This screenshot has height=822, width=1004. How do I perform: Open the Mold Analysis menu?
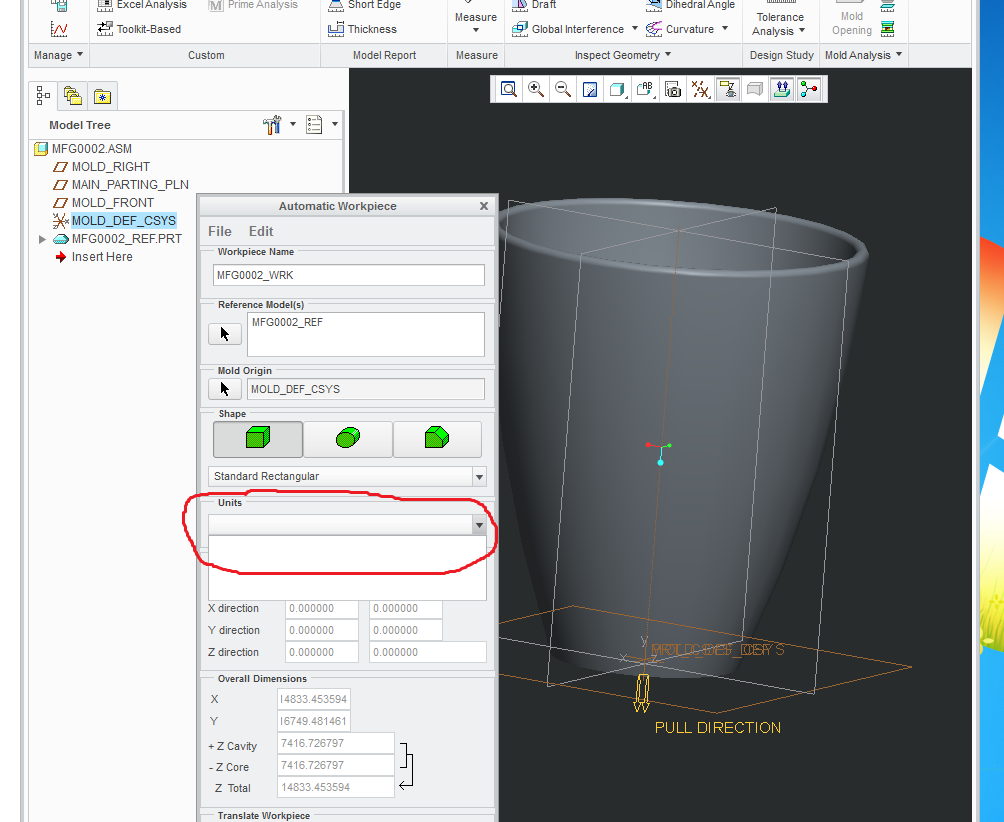[862, 55]
